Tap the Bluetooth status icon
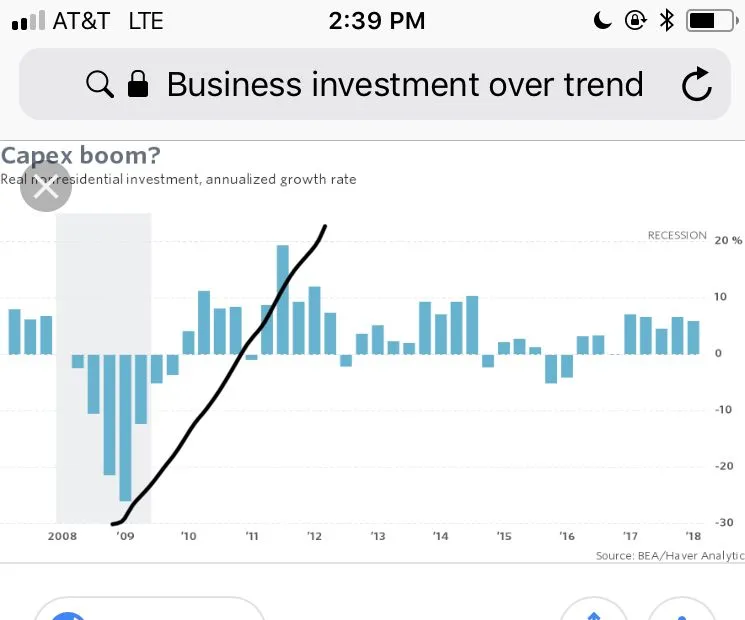The width and height of the screenshot is (745, 620). tap(667, 20)
